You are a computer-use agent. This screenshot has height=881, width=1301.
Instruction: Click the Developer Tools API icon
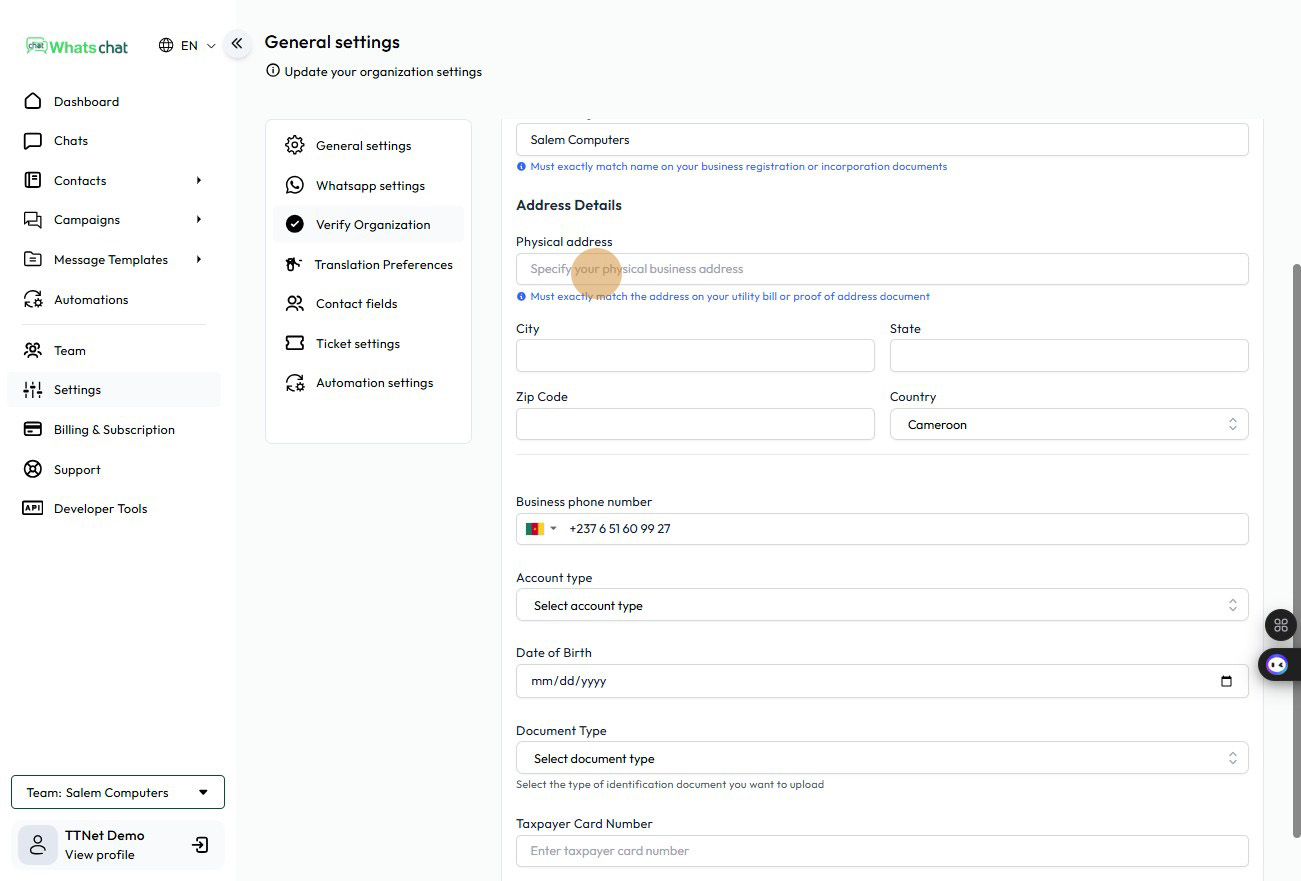tap(33, 508)
